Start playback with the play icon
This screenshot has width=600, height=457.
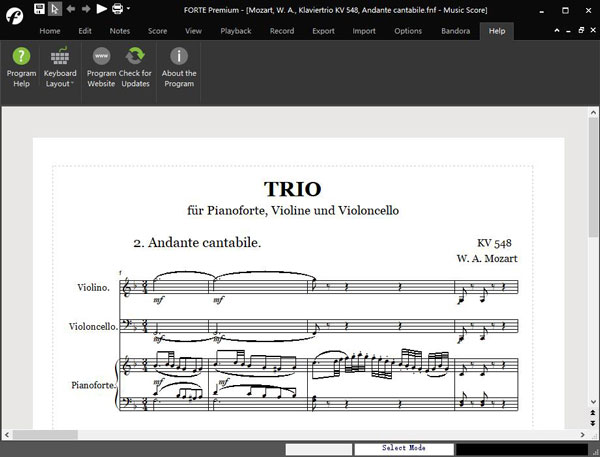101,8
